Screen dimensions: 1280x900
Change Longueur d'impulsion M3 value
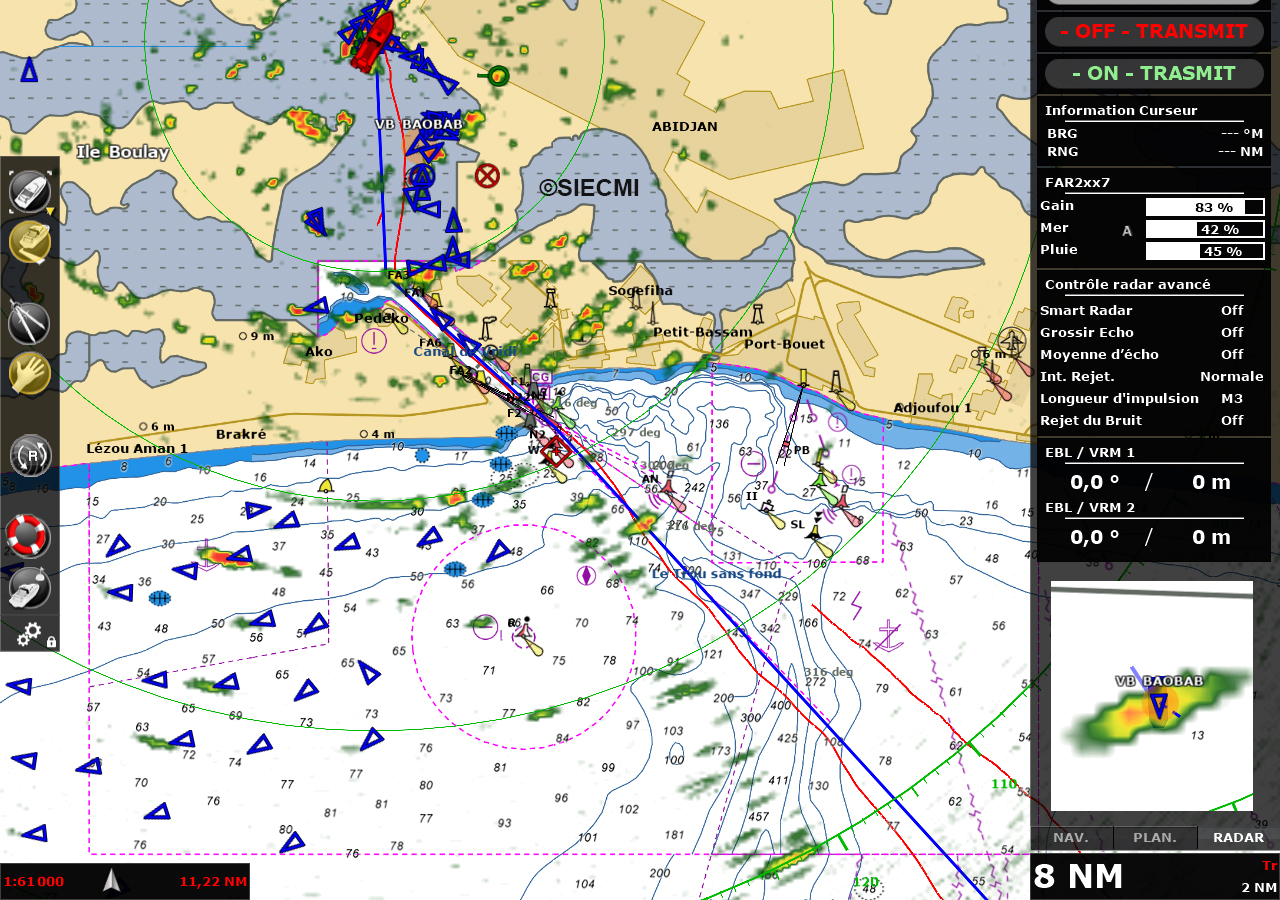[1231, 398]
